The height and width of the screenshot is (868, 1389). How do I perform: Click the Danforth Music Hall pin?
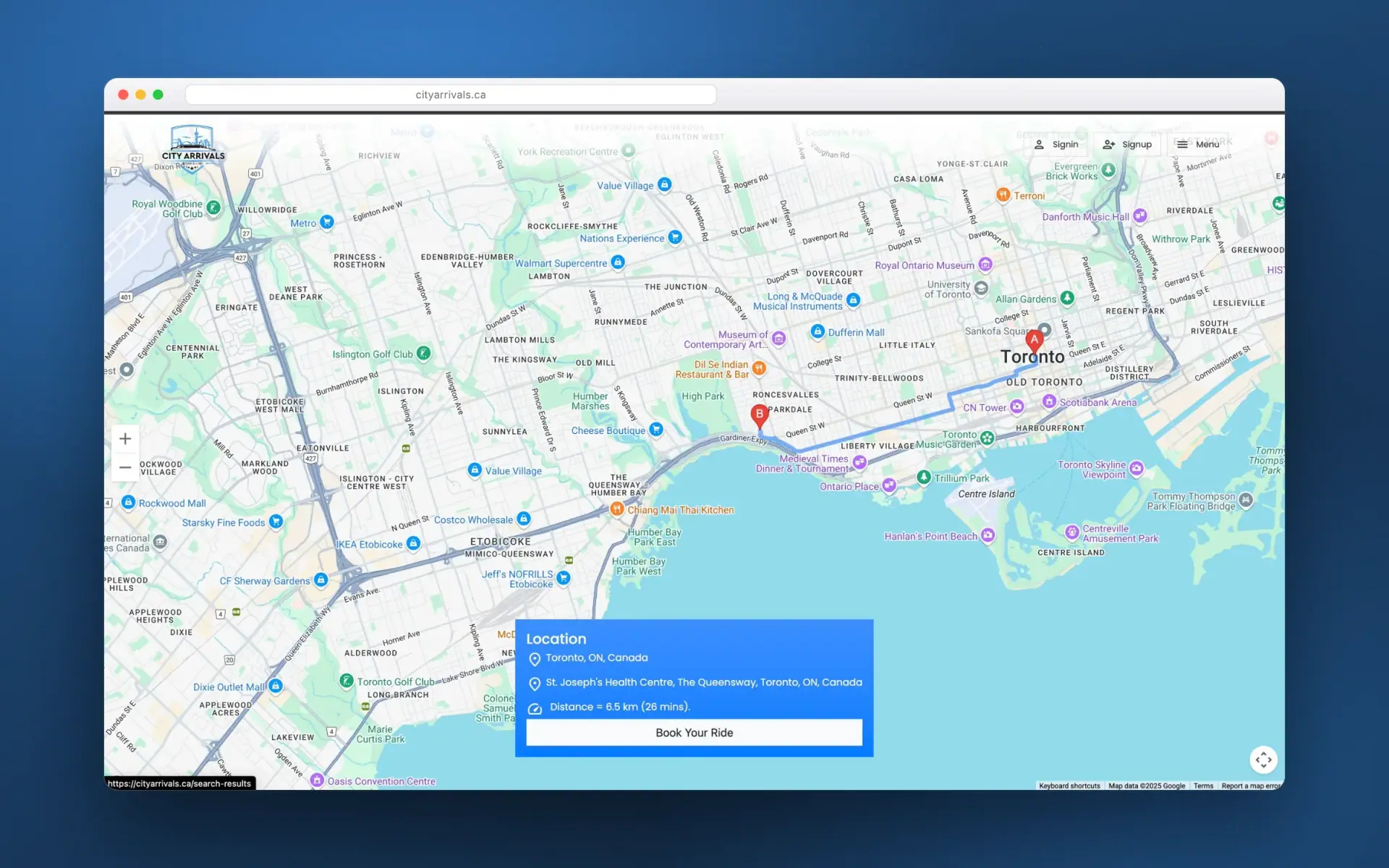click(x=1140, y=216)
